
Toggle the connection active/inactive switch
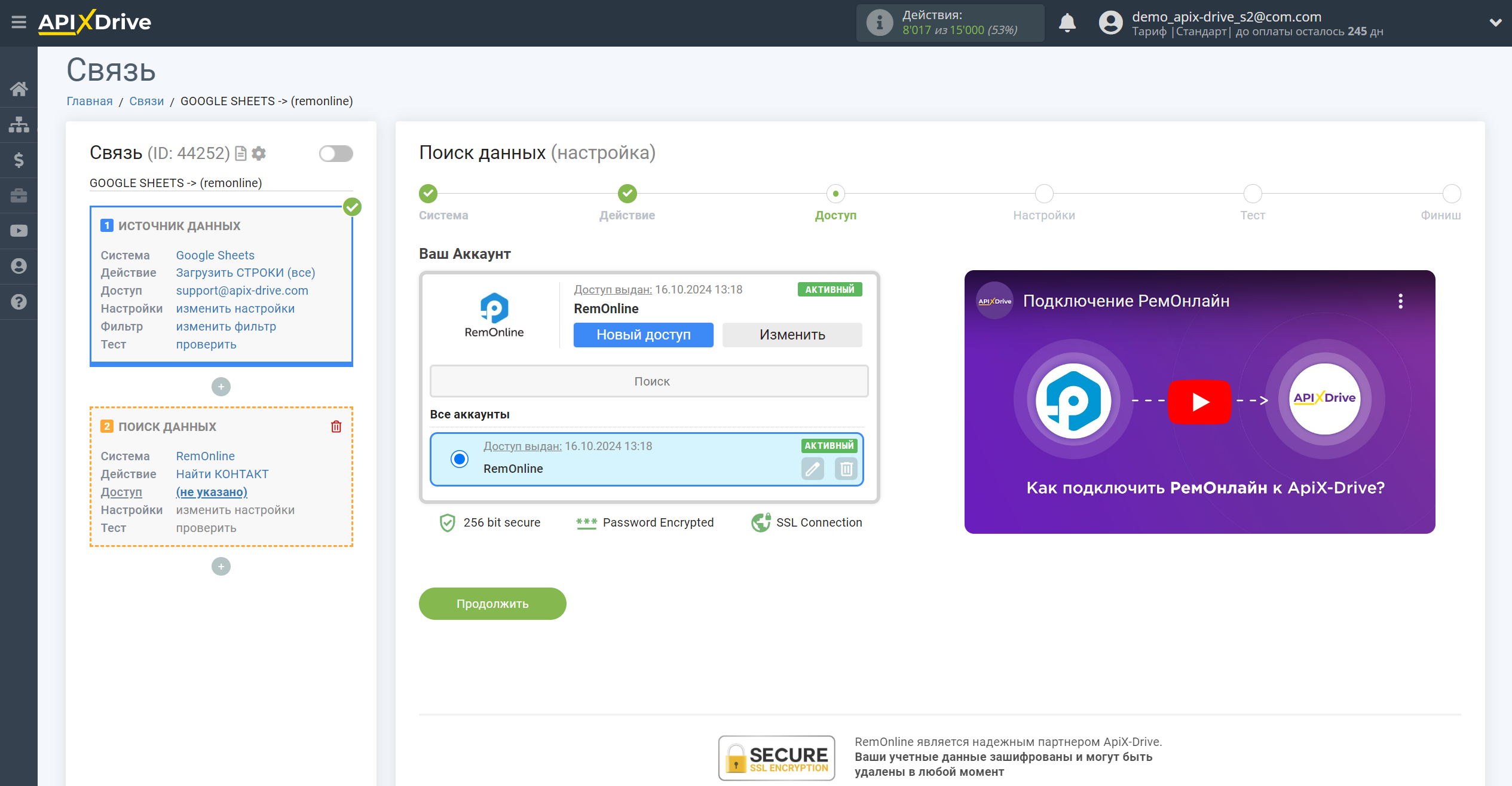pyautogui.click(x=335, y=153)
